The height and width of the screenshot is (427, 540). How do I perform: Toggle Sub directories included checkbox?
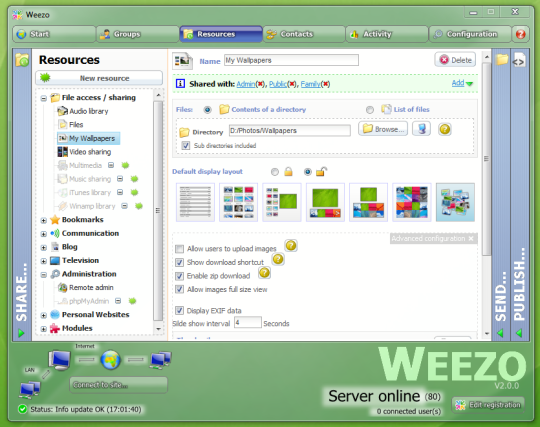tap(186, 145)
